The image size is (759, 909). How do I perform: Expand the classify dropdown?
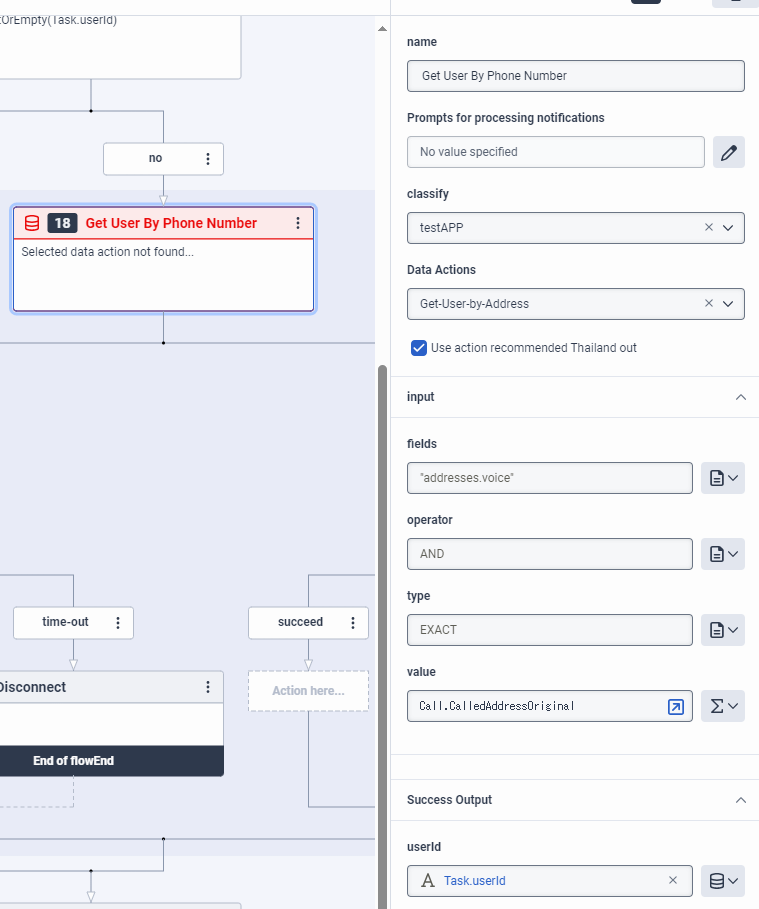pyautogui.click(x=728, y=227)
